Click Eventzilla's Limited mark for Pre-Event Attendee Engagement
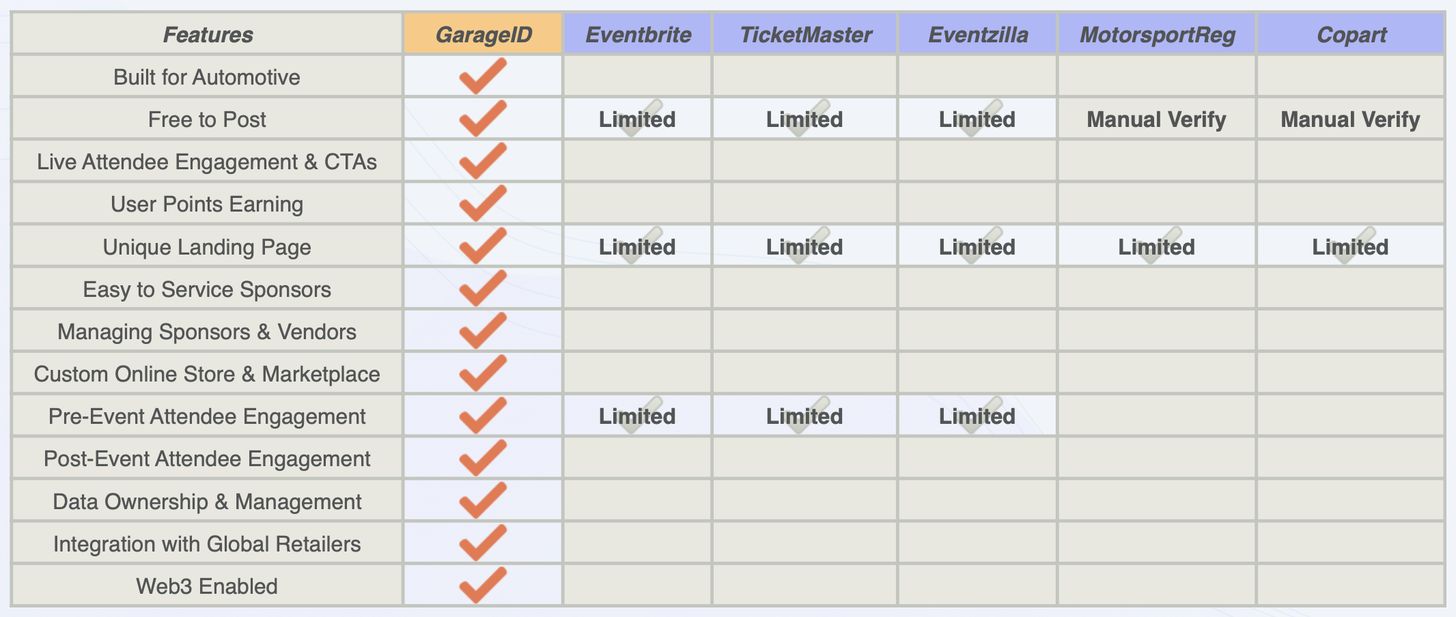 (x=977, y=416)
